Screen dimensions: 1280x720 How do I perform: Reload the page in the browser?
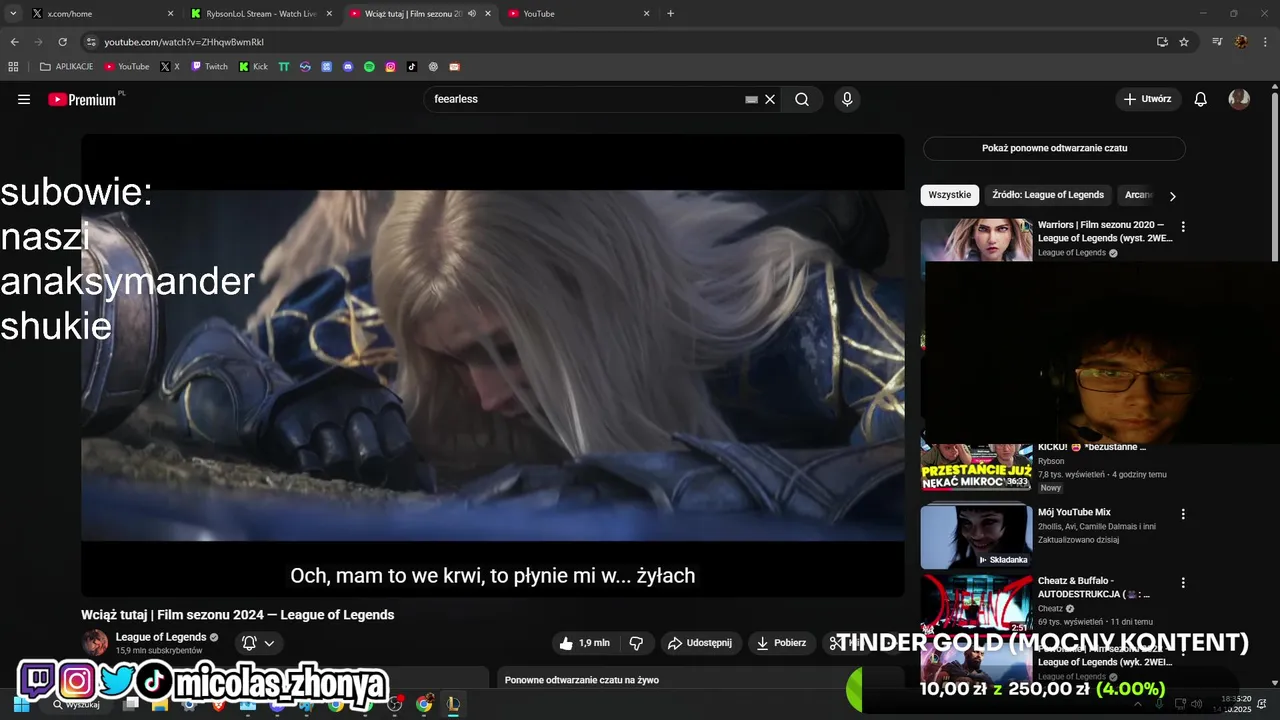(62, 42)
